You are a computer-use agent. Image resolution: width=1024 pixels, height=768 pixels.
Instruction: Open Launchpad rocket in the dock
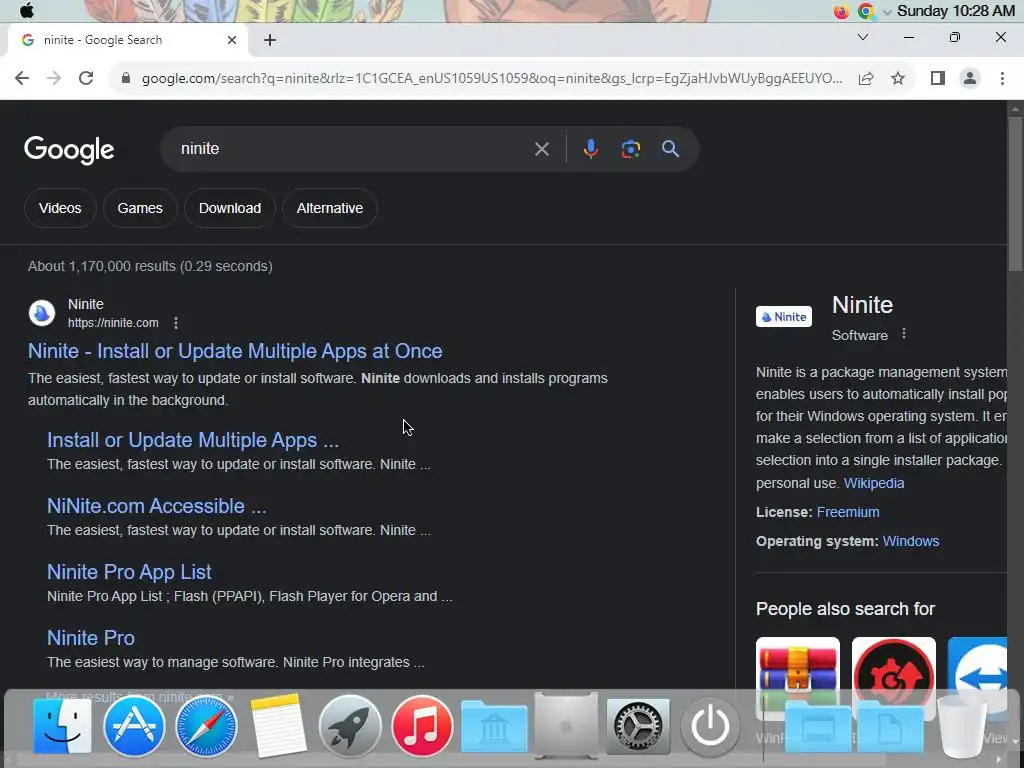click(x=349, y=726)
